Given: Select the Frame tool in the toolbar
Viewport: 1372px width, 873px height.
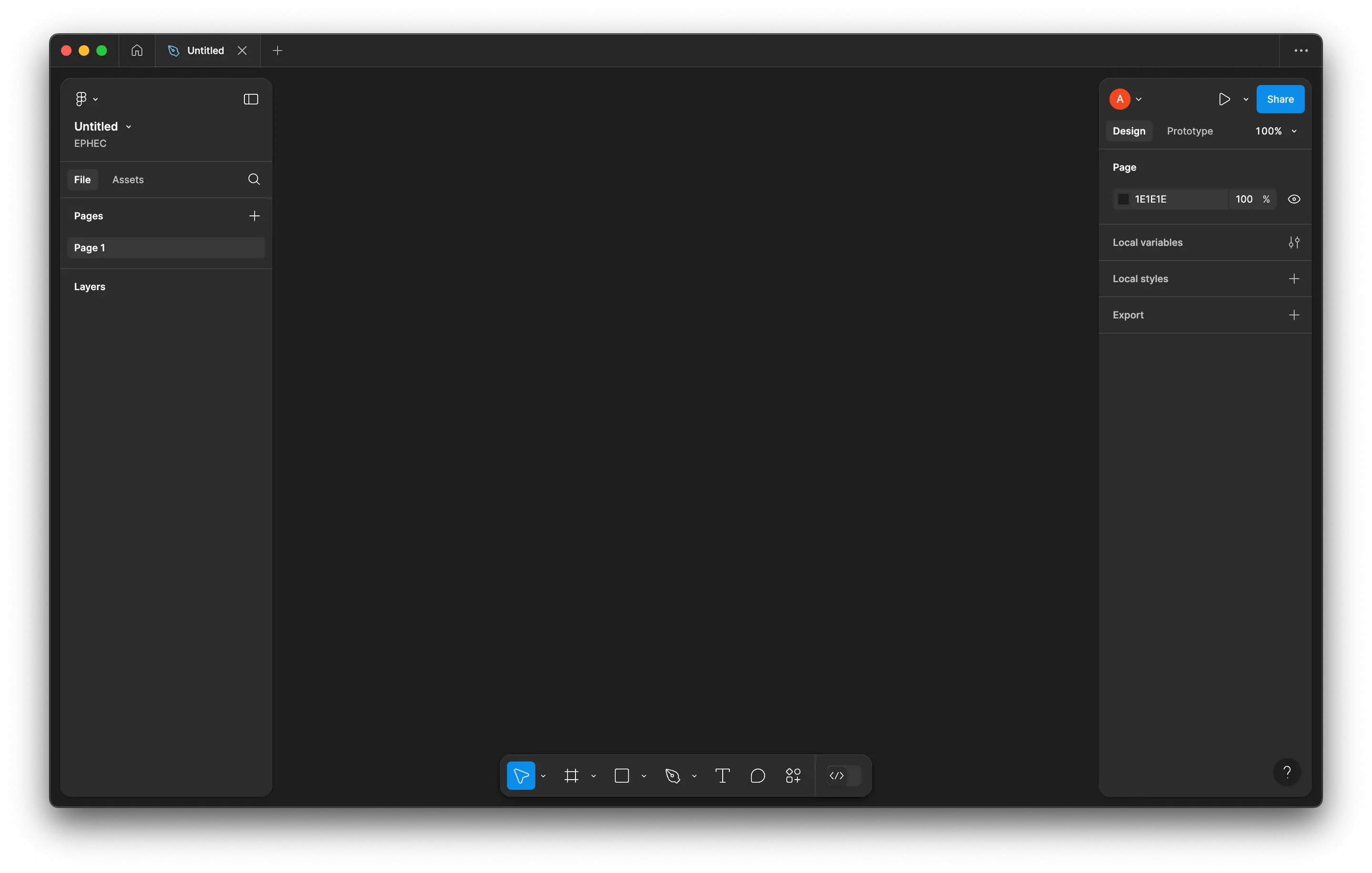Looking at the screenshot, I should pos(571,776).
